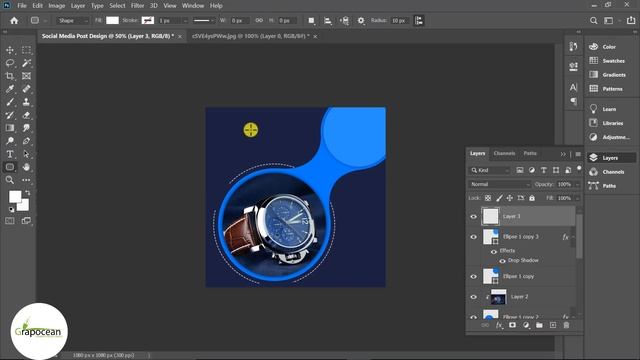Open the File menu

click(x=22, y=6)
